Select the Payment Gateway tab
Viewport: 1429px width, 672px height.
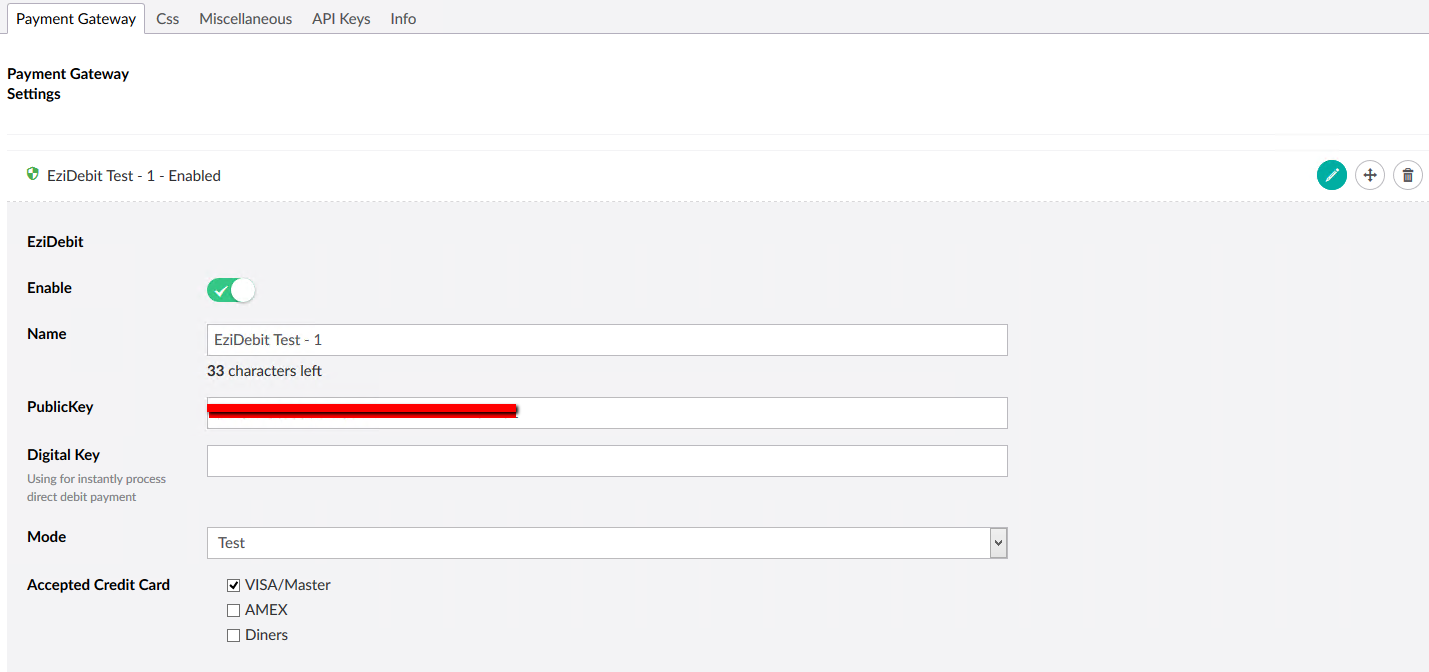(75, 18)
